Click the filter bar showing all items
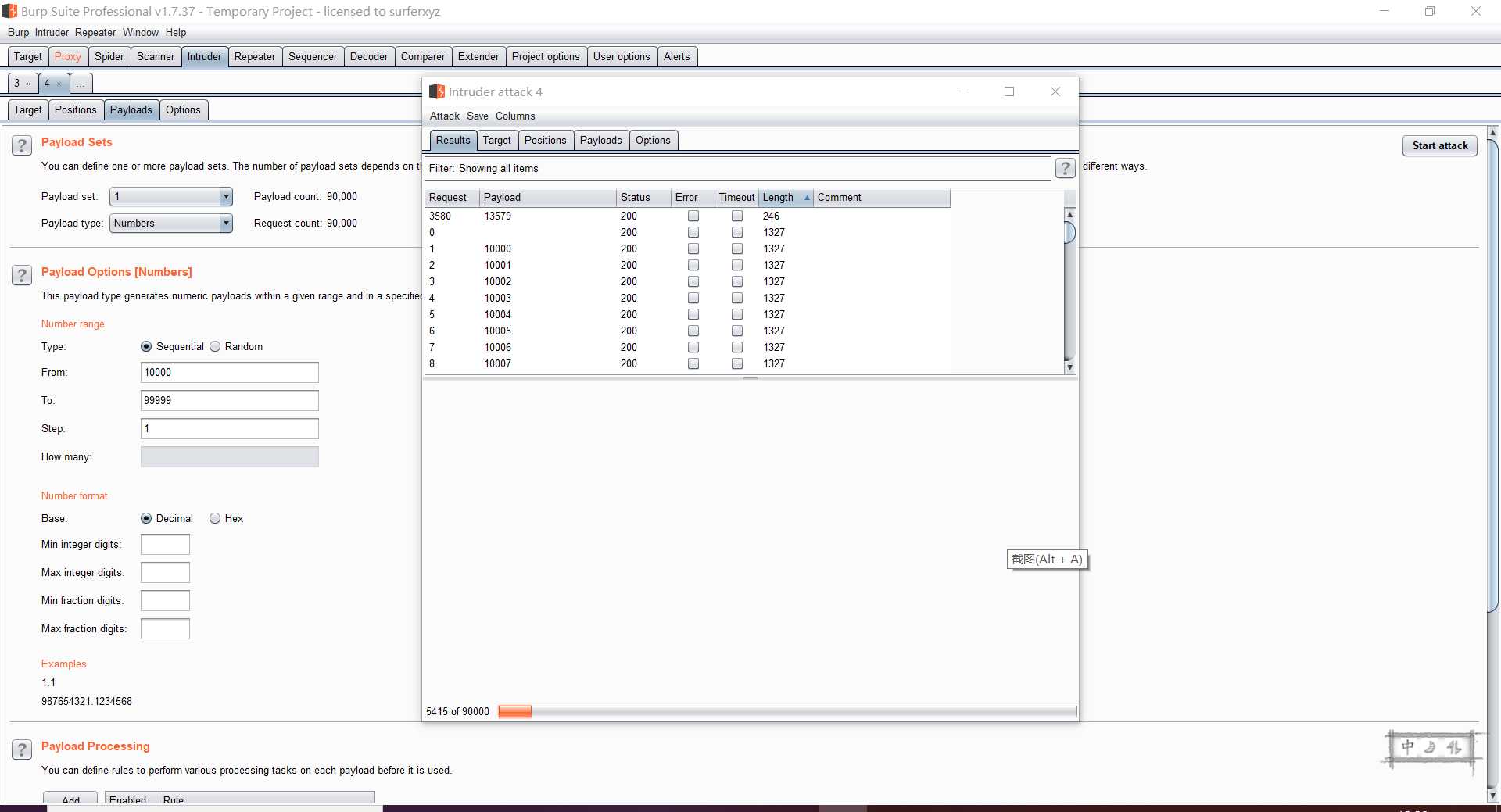Viewport: 1501px width, 812px height. coord(737,168)
